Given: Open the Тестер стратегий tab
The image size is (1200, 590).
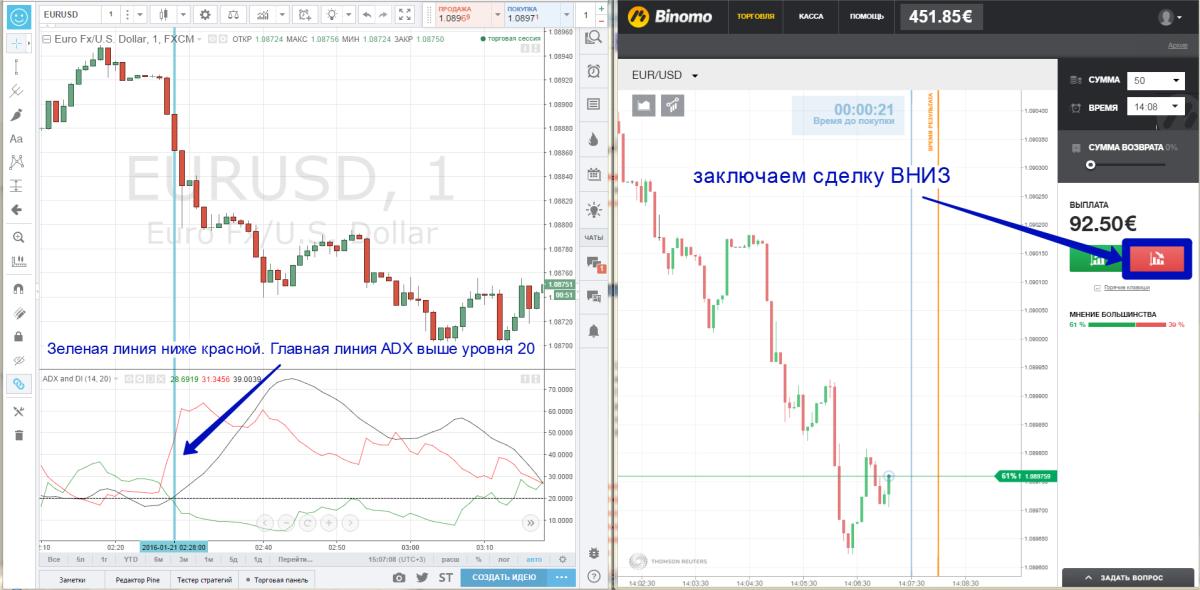Looking at the screenshot, I should pos(204,579).
